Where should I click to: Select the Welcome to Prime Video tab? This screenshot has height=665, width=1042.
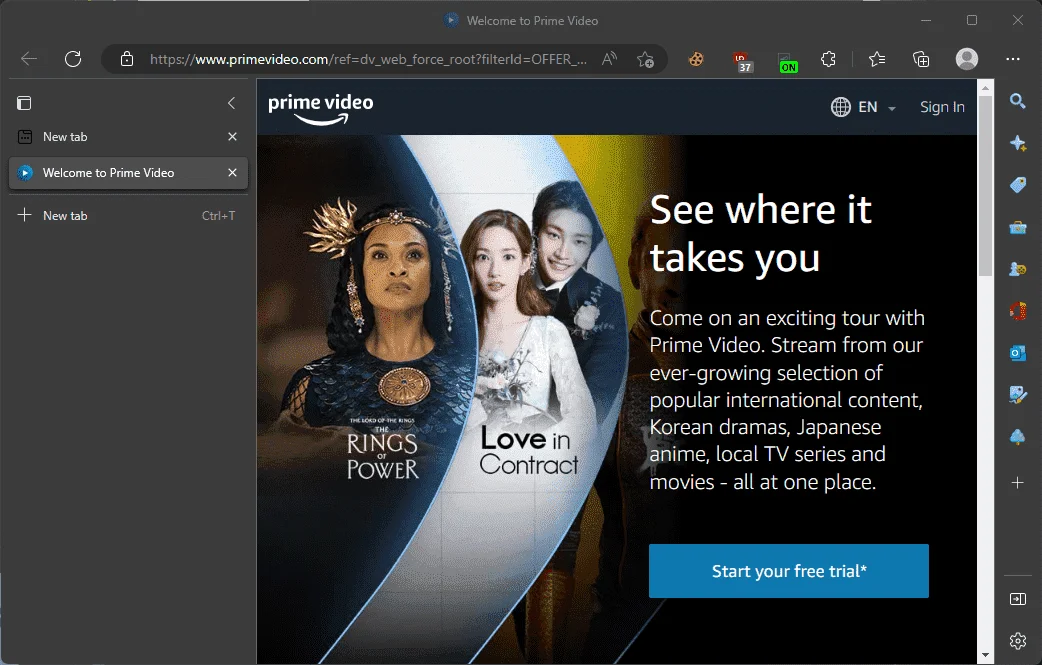pyautogui.click(x=128, y=173)
